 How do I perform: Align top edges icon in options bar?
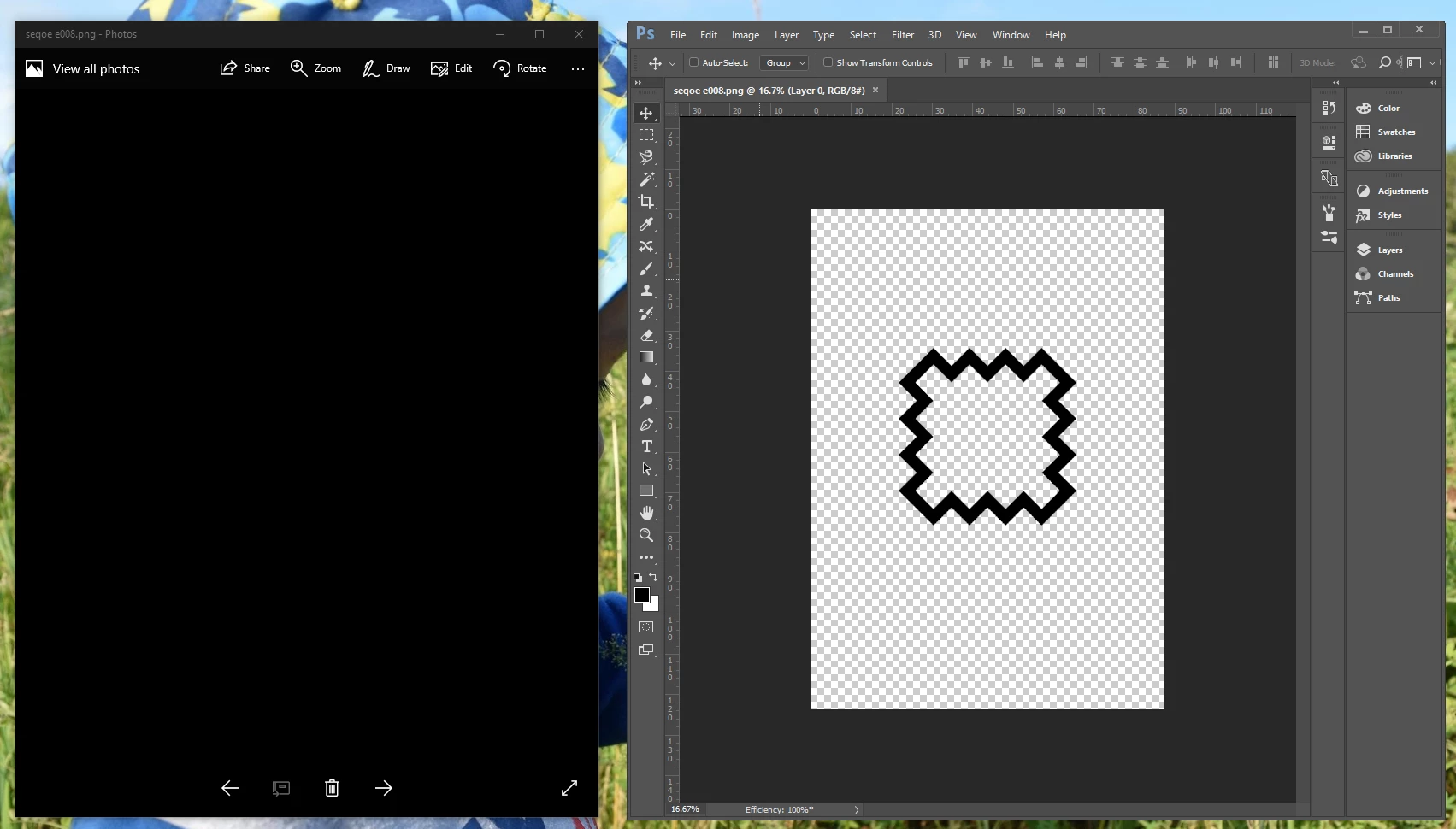(x=964, y=62)
